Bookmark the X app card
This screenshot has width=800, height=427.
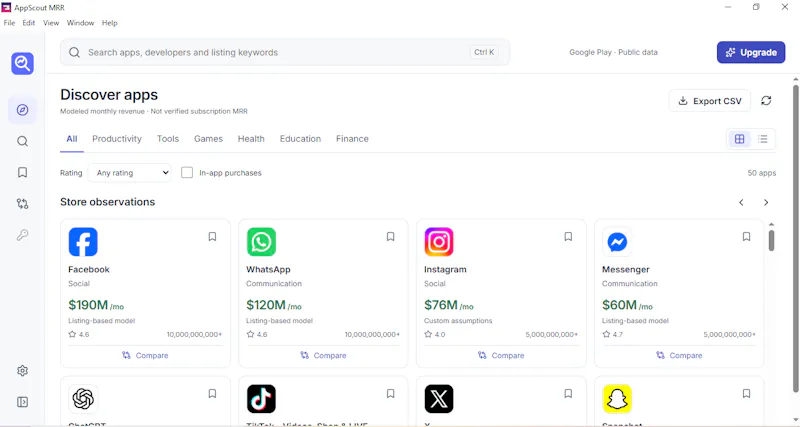pos(568,394)
